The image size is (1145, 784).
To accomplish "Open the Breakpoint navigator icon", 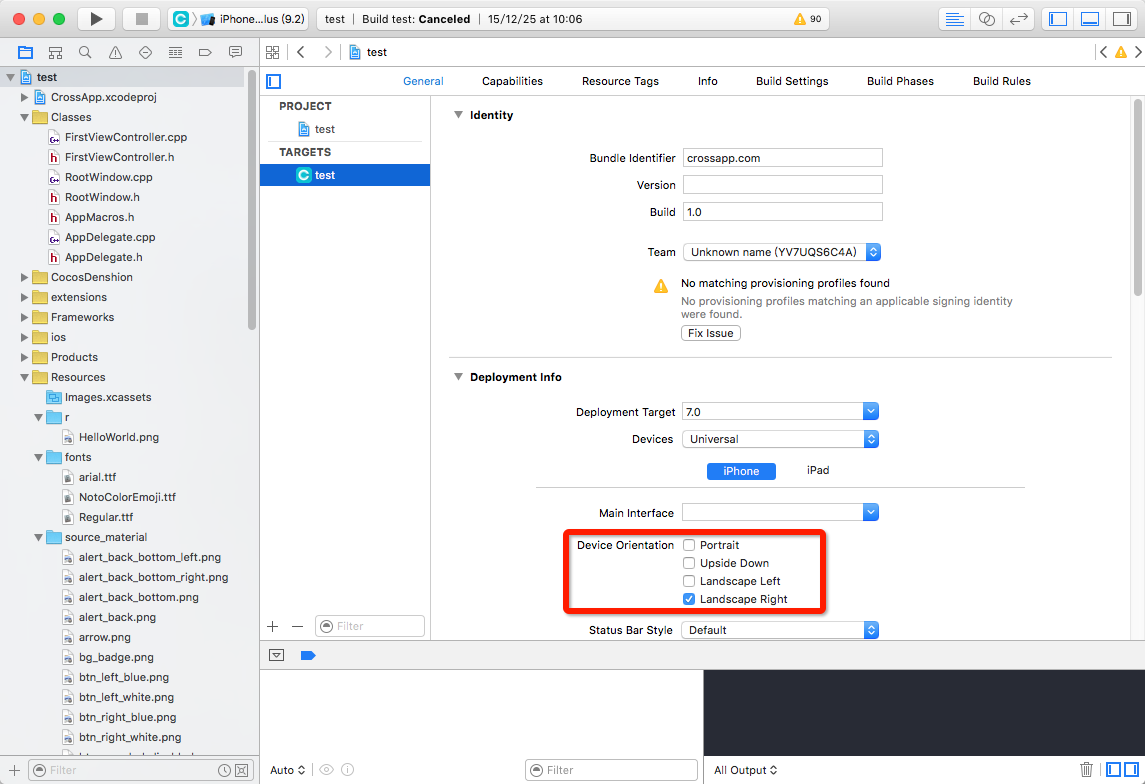I will pyautogui.click(x=205, y=52).
